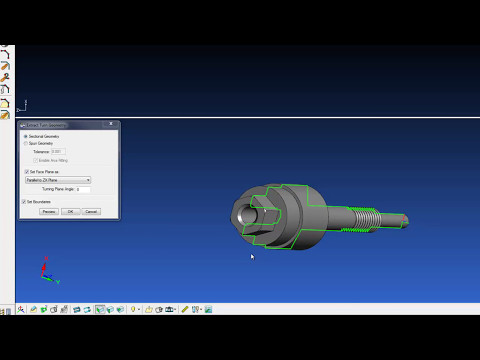This screenshot has width=480, height=360.
Task: Click the second teal rotate view icon
Action: click(x=87, y=309)
